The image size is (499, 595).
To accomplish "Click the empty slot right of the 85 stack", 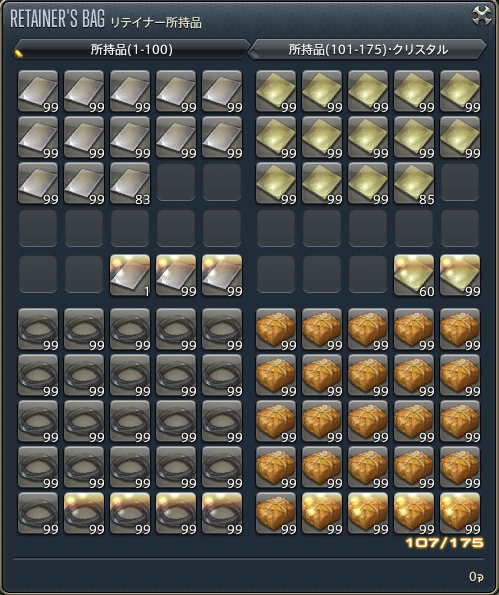I will (460, 183).
